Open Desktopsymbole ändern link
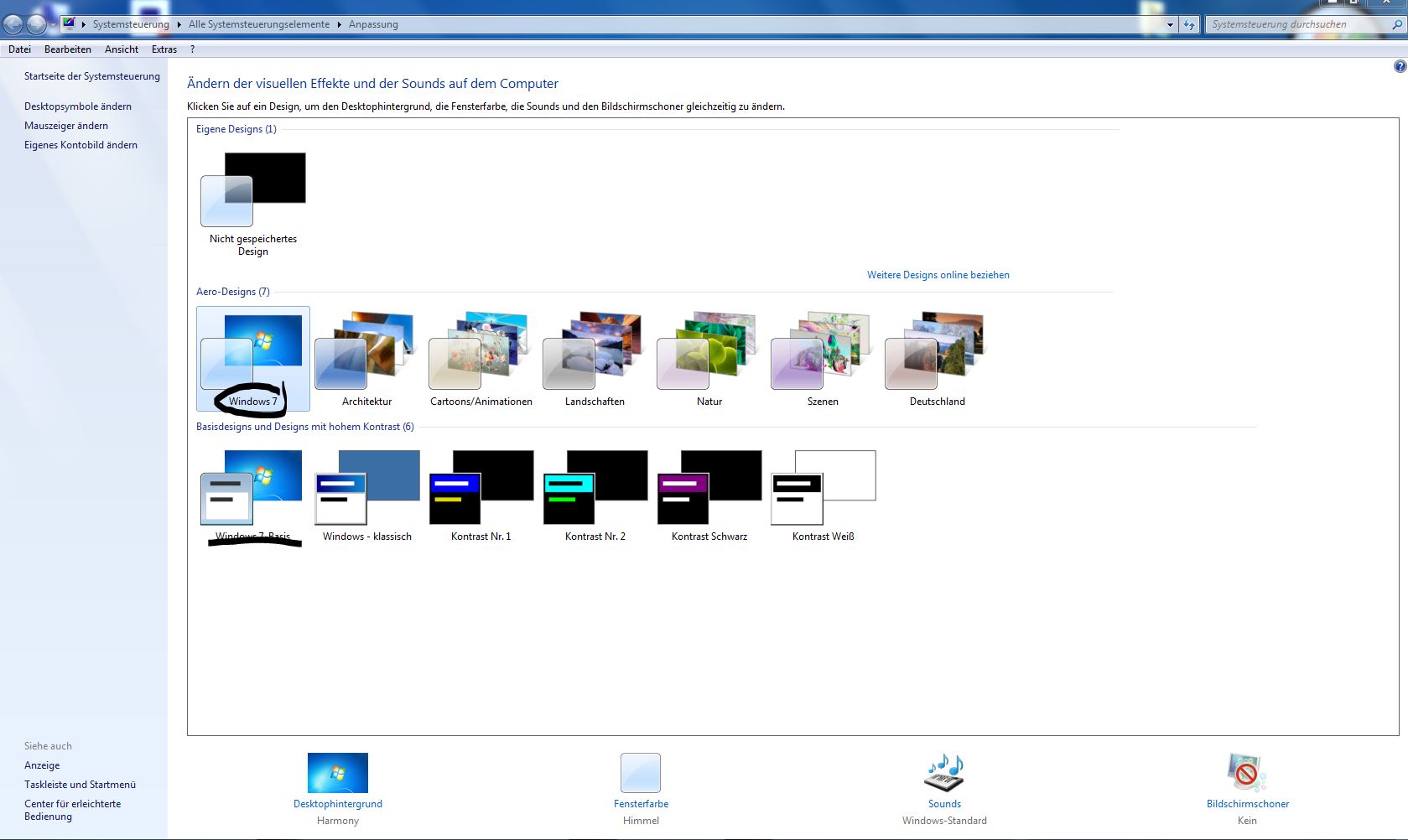The image size is (1408, 840). (78, 106)
